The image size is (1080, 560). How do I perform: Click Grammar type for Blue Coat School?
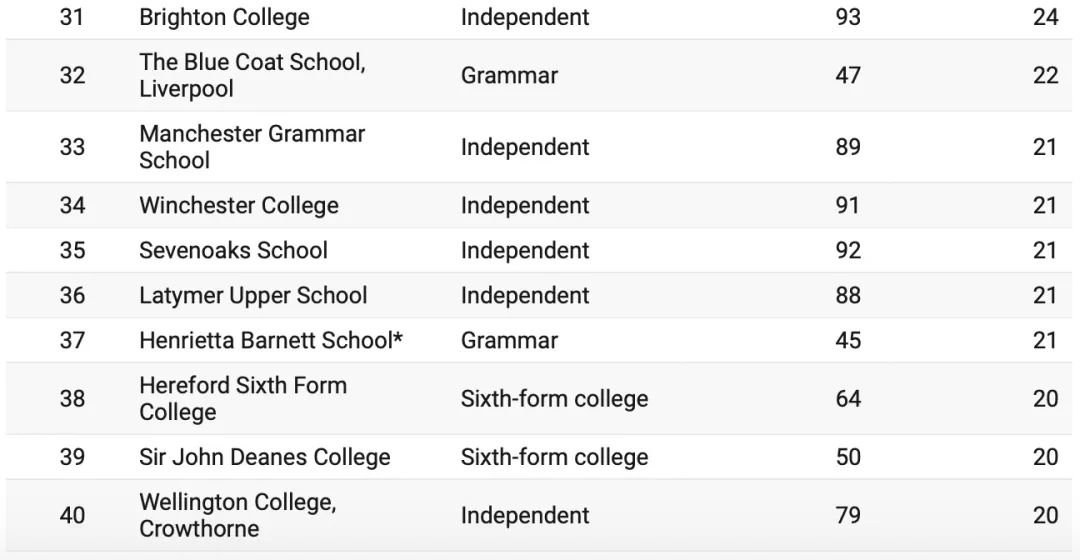pyautogui.click(x=509, y=75)
